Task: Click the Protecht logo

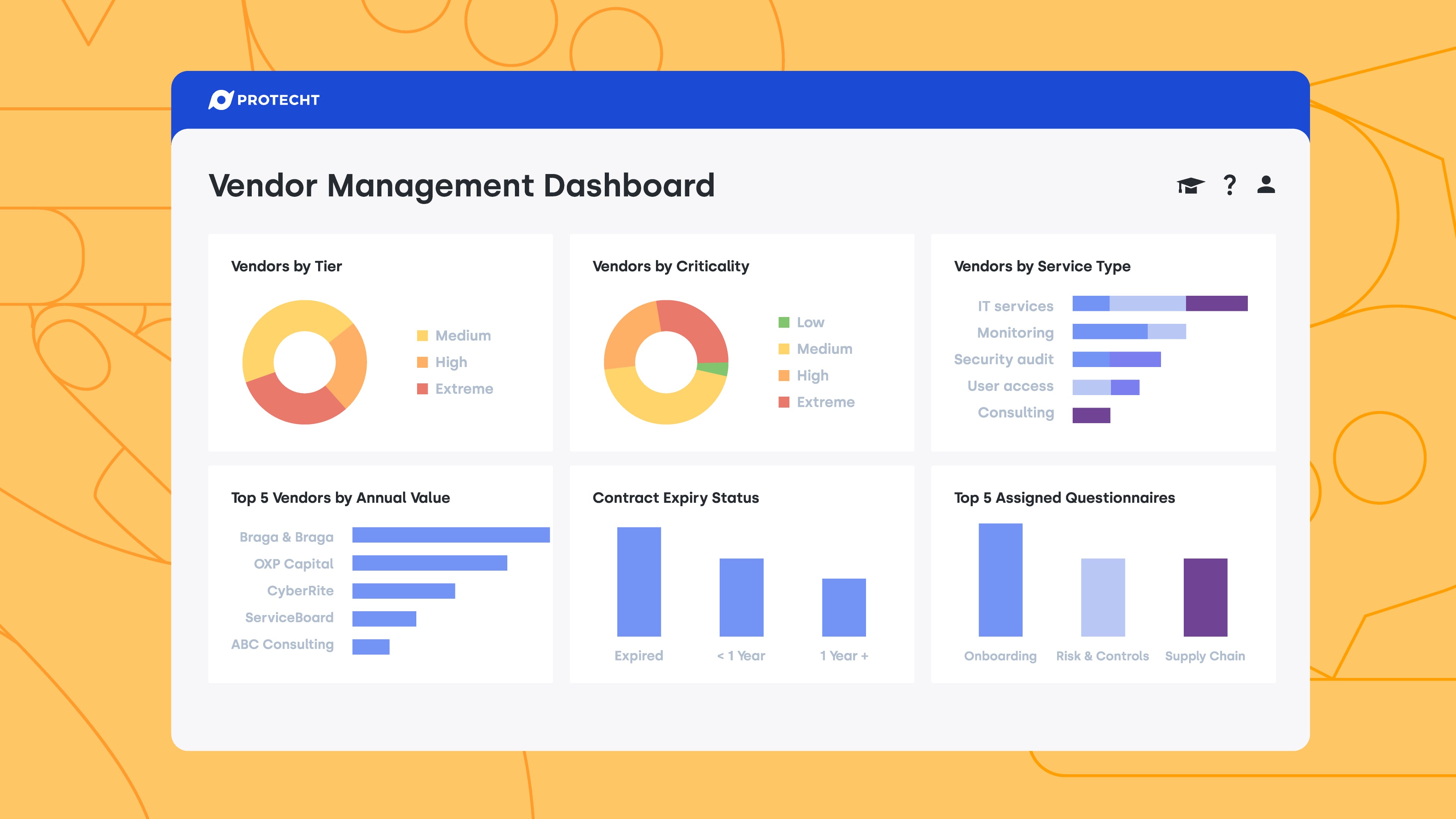Action: pos(264,100)
